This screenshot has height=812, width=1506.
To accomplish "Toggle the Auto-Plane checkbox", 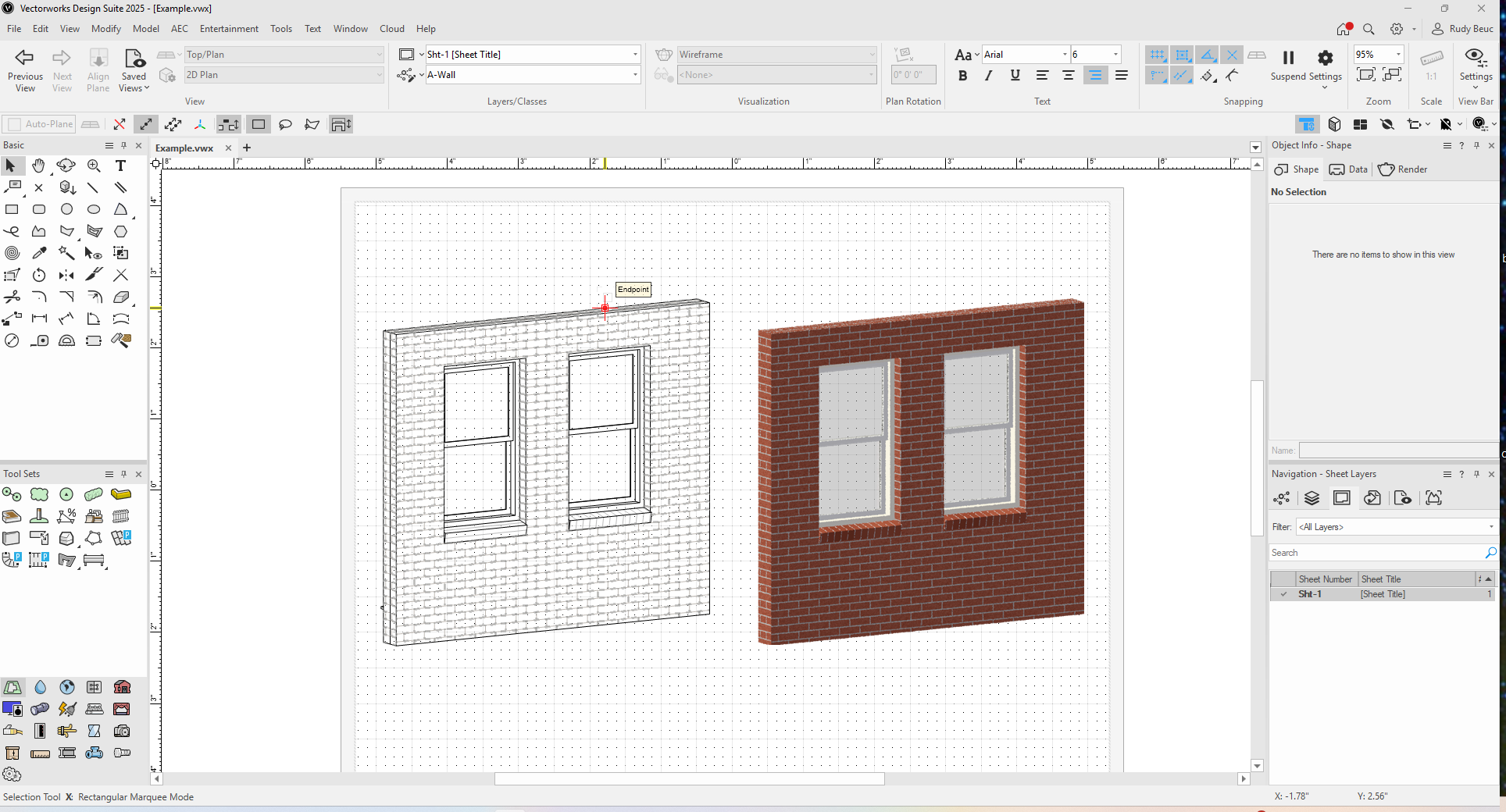I will coord(14,124).
